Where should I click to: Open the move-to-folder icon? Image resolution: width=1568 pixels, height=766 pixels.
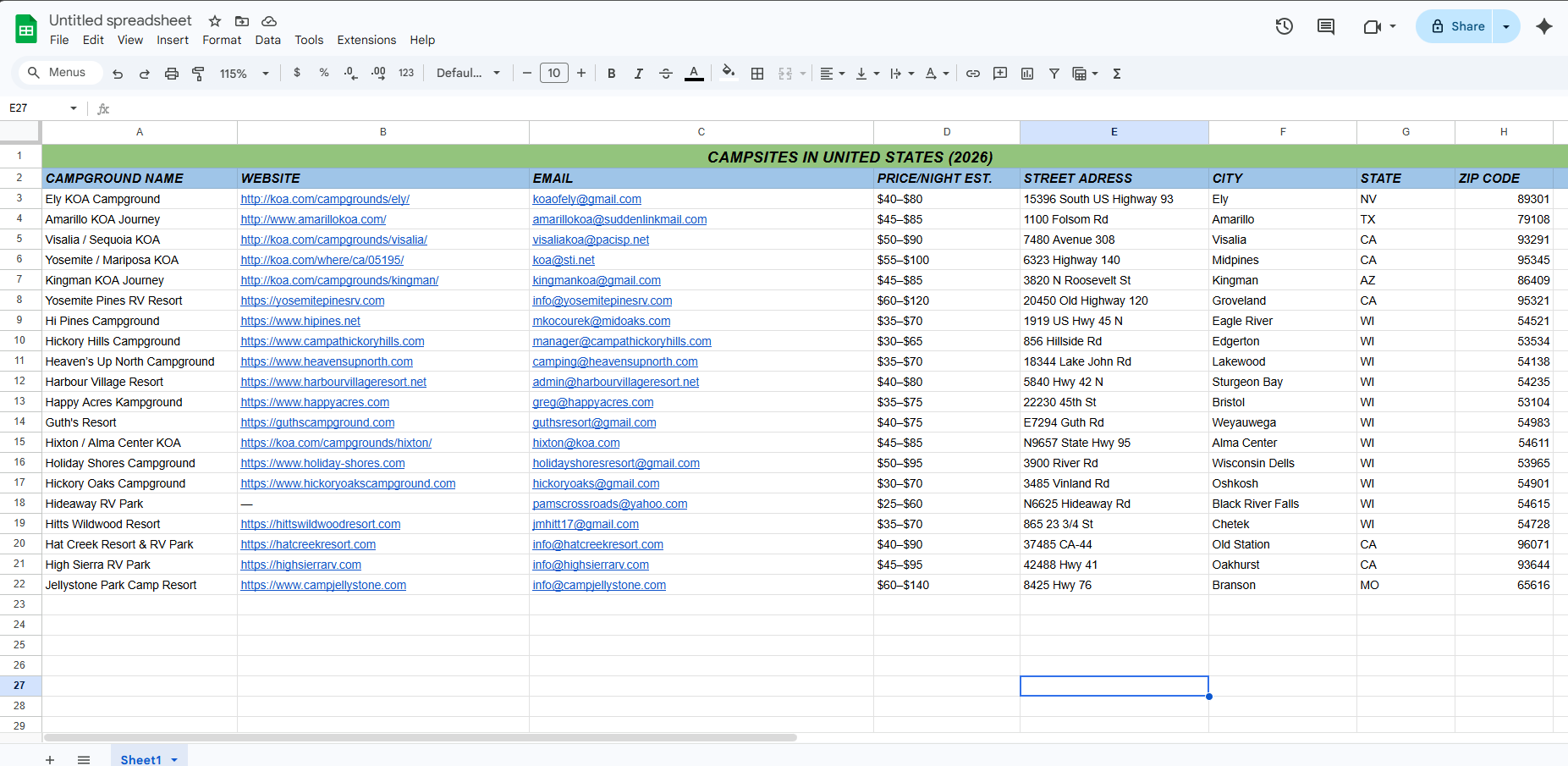242,21
